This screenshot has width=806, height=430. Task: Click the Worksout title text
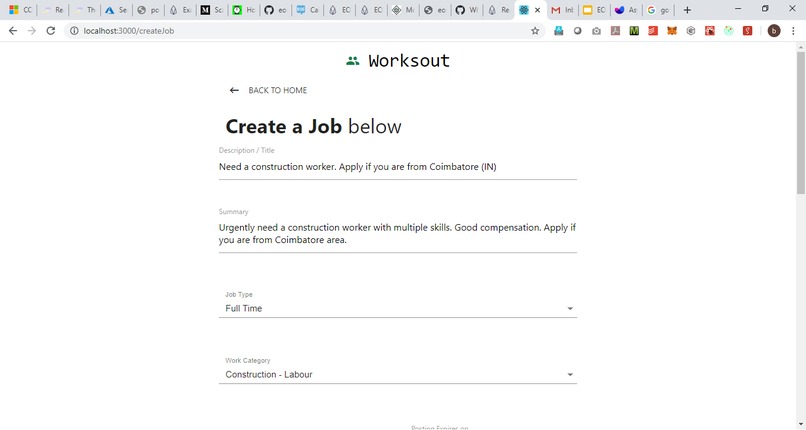pos(409,61)
